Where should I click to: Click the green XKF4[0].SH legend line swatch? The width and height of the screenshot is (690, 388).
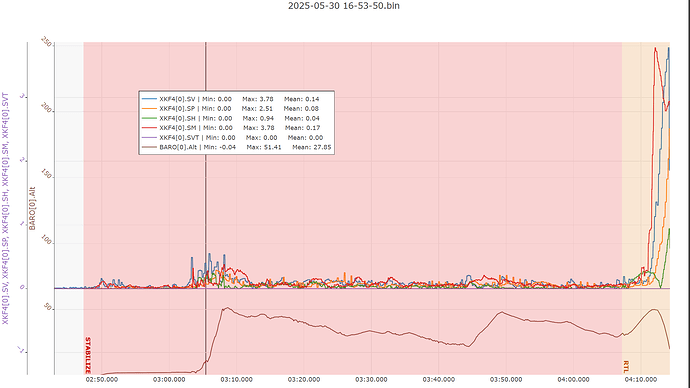tap(149, 118)
